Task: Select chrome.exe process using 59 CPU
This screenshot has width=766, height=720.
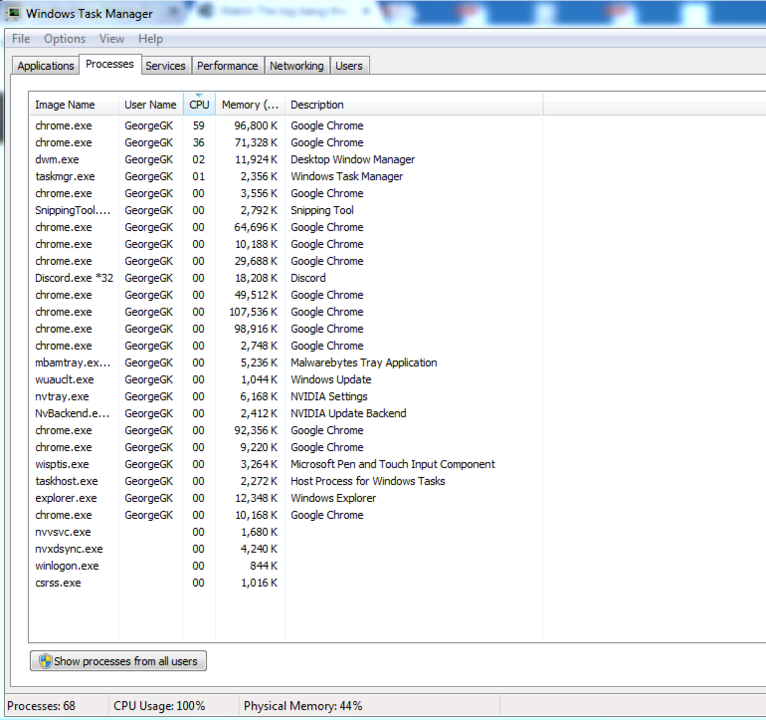Action: tap(286, 126)
